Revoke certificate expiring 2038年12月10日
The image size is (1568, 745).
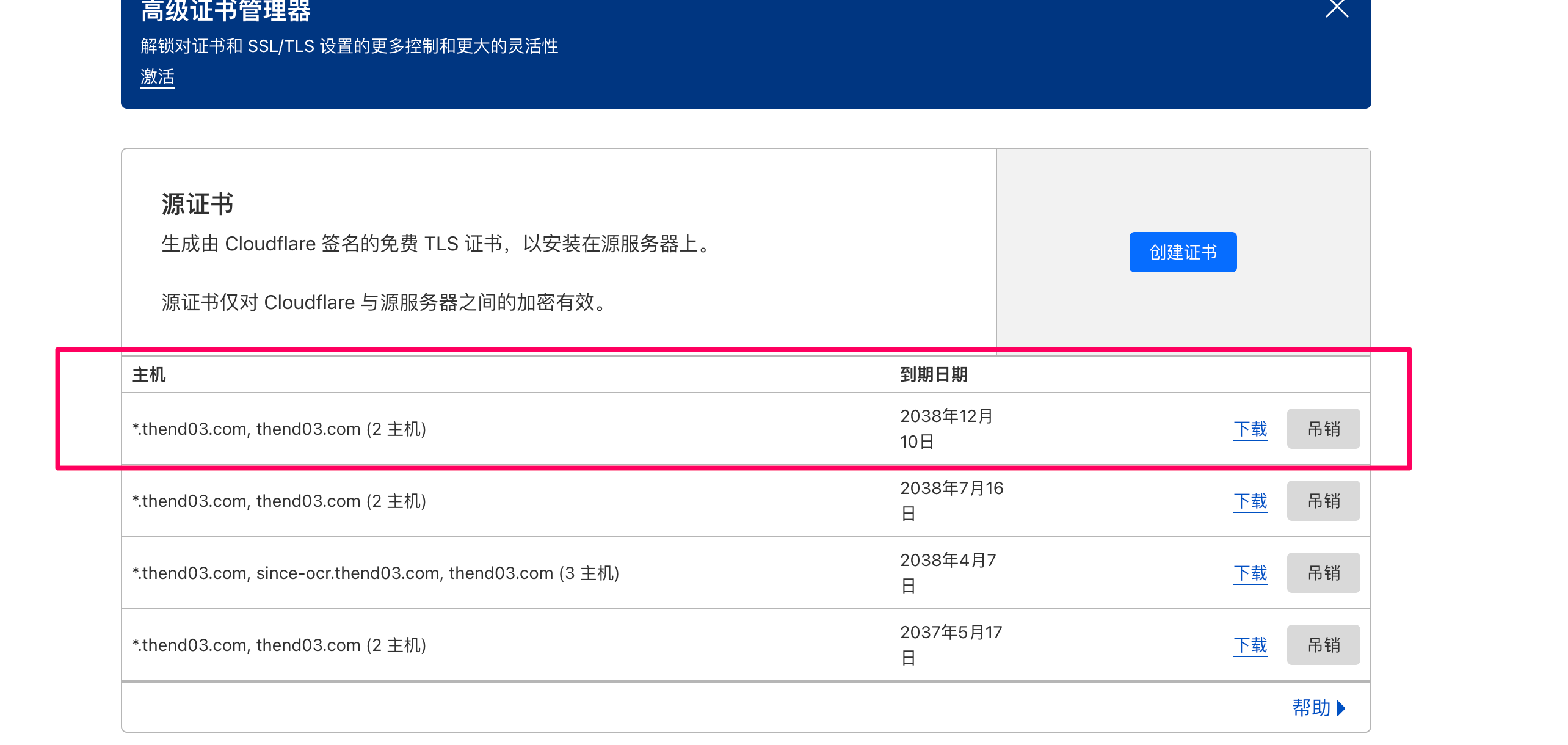point(1323,429)
